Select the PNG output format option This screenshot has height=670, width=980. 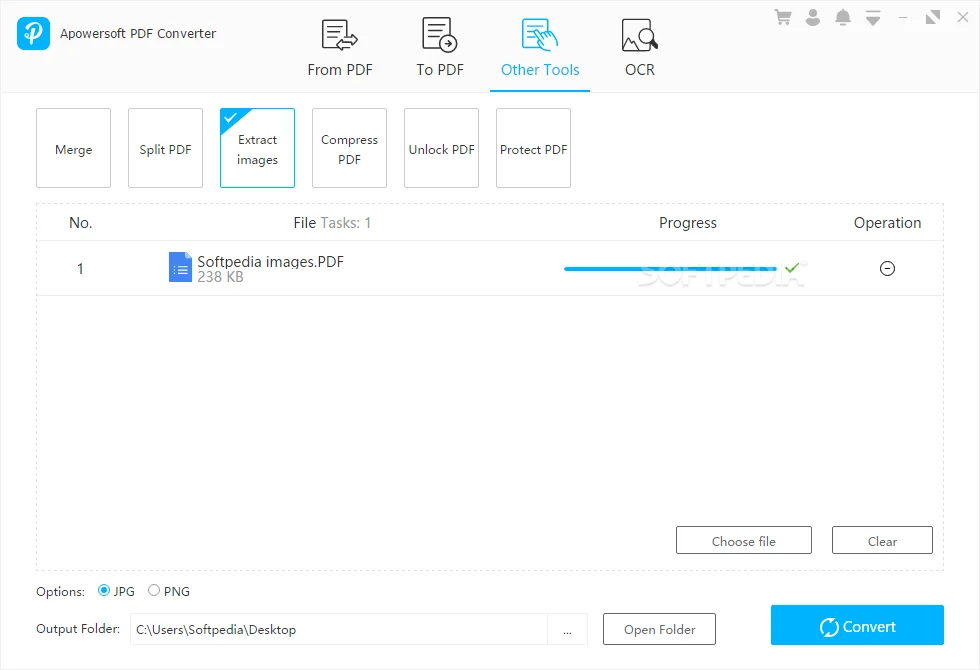point(169,591)
